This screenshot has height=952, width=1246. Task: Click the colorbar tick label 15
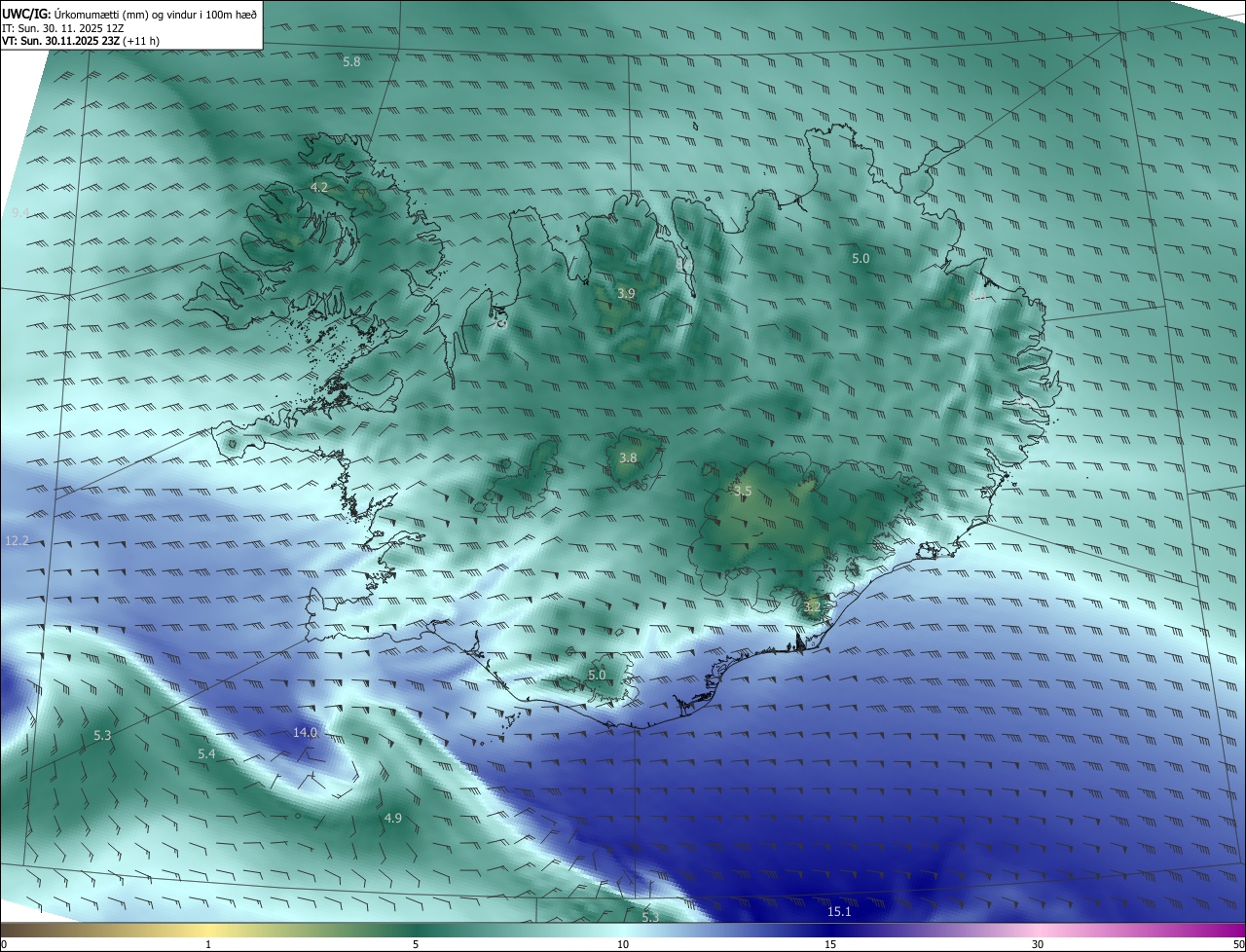(x=830, y=944)
